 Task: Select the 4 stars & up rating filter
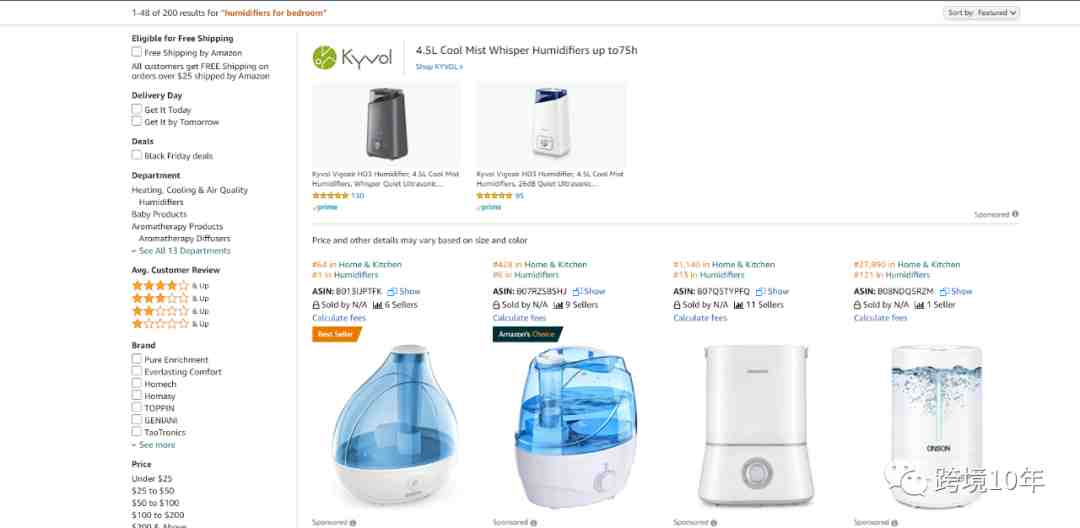[x=170, y=285]
